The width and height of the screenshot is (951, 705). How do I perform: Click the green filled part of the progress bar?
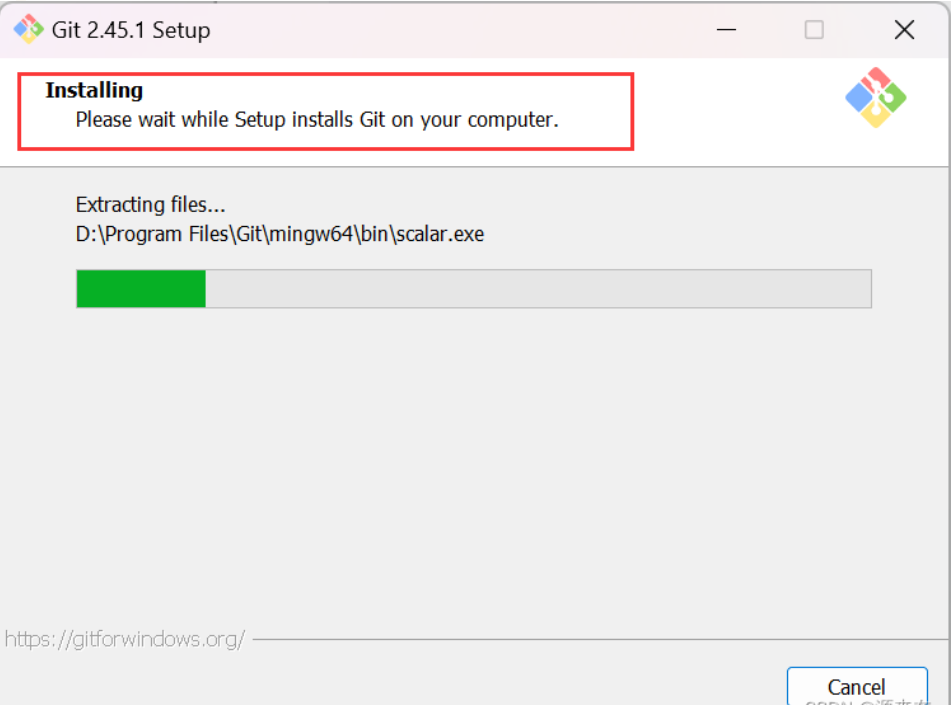point(141,288)
